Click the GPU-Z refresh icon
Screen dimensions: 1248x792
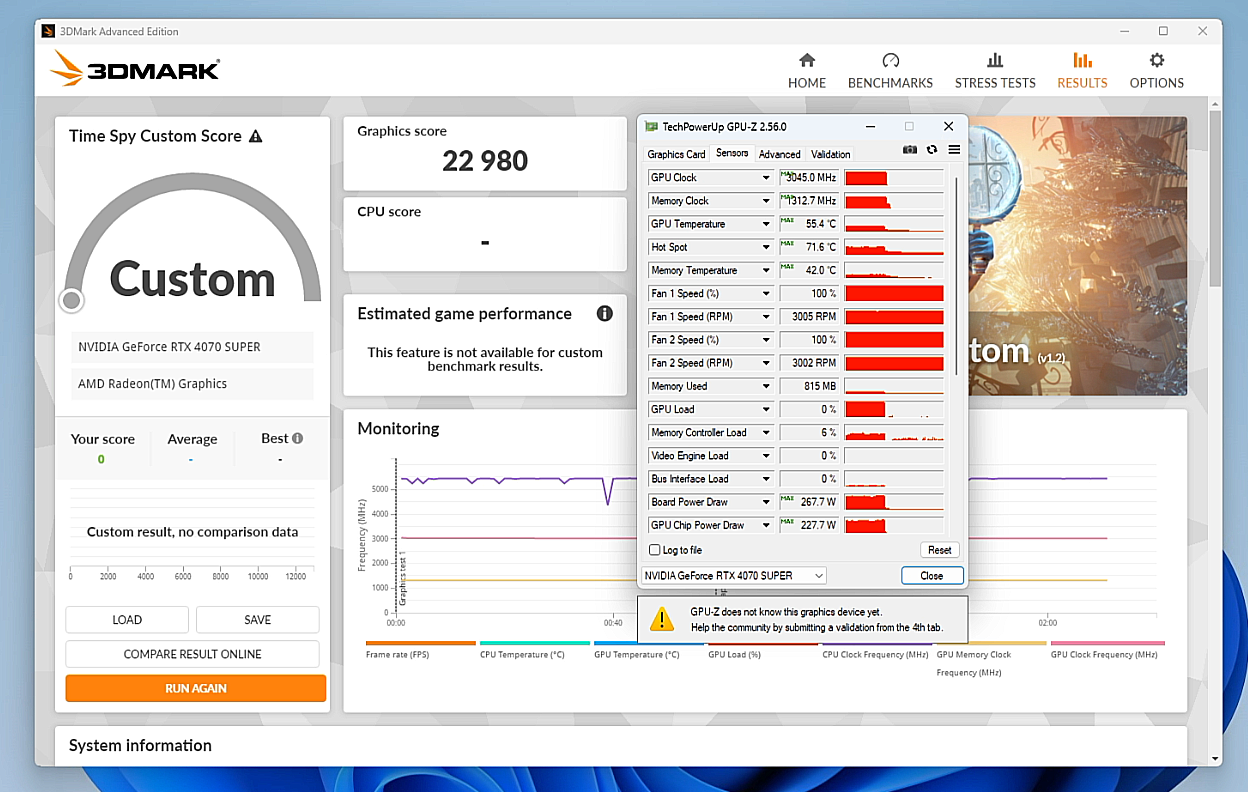click(x=932, y=150)
